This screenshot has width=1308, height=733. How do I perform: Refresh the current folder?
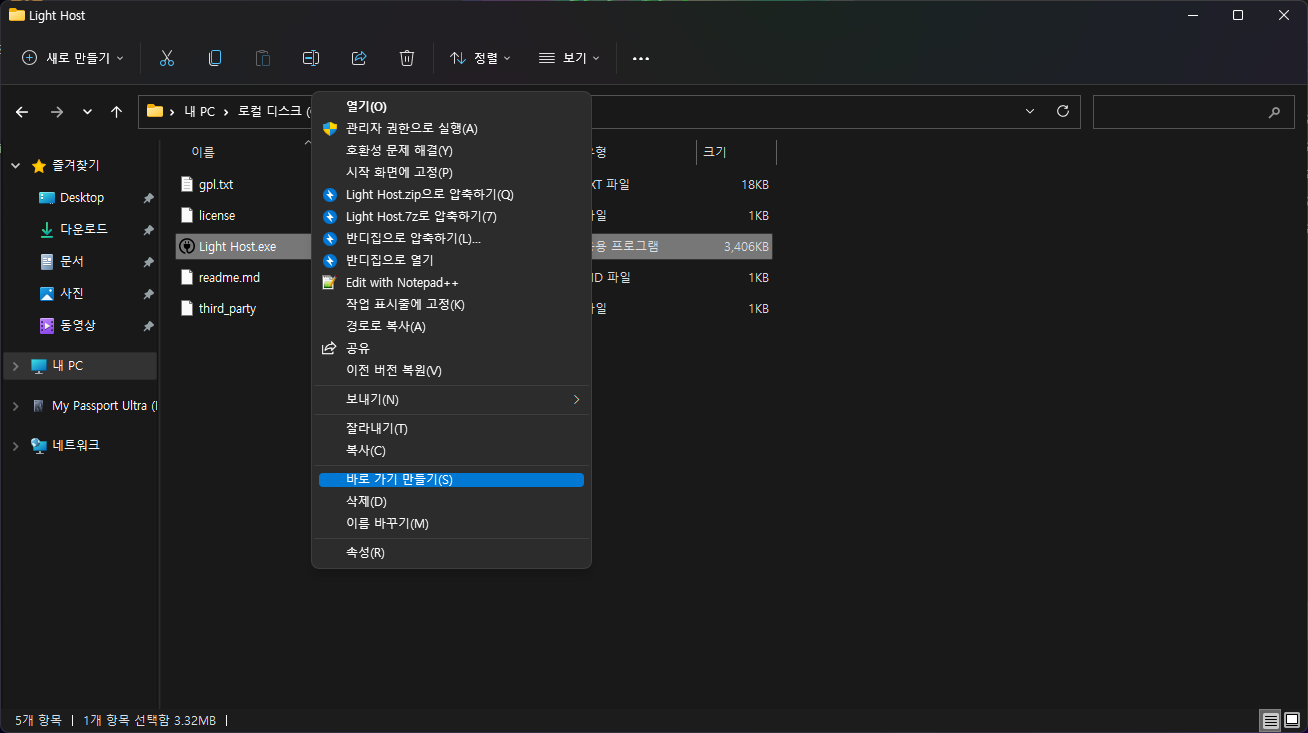tap(1062, 111)
